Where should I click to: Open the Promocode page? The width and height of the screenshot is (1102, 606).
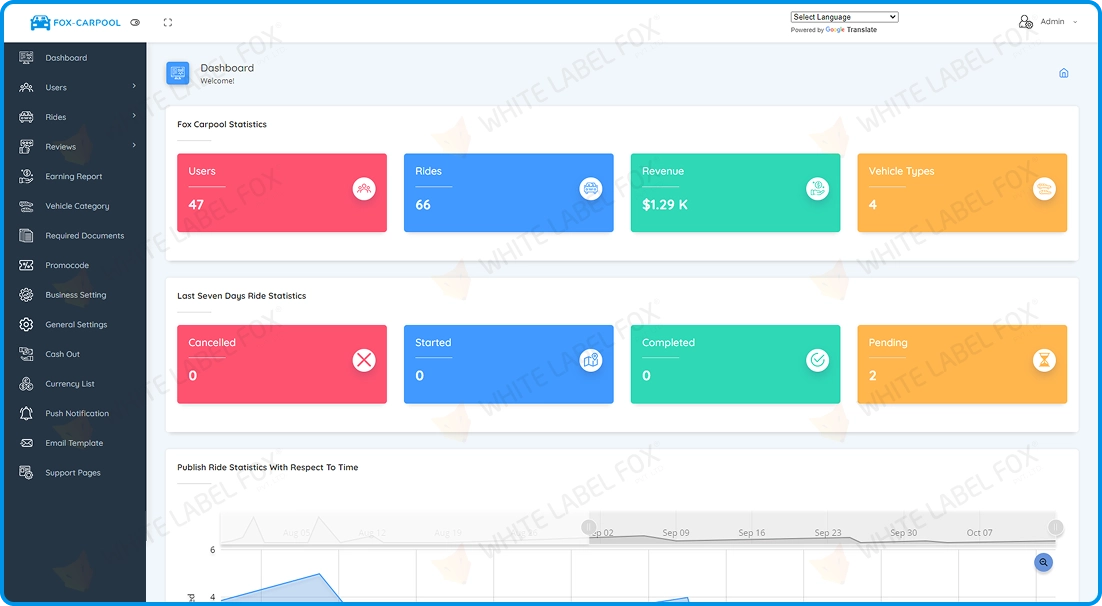(x=67, y=265)
